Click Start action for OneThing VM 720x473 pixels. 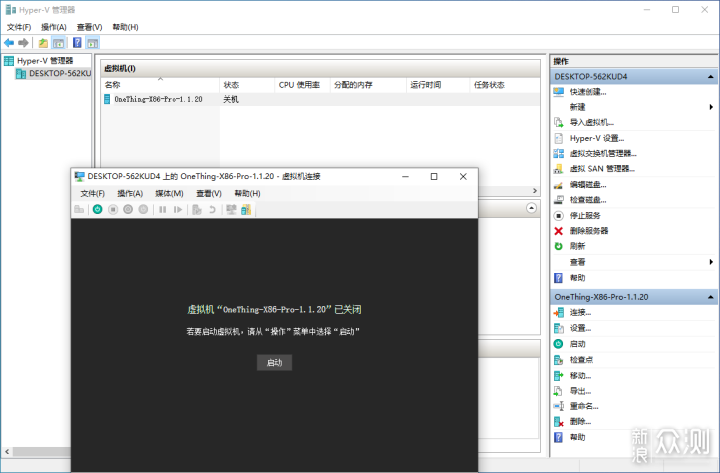[x=577, y=344]
